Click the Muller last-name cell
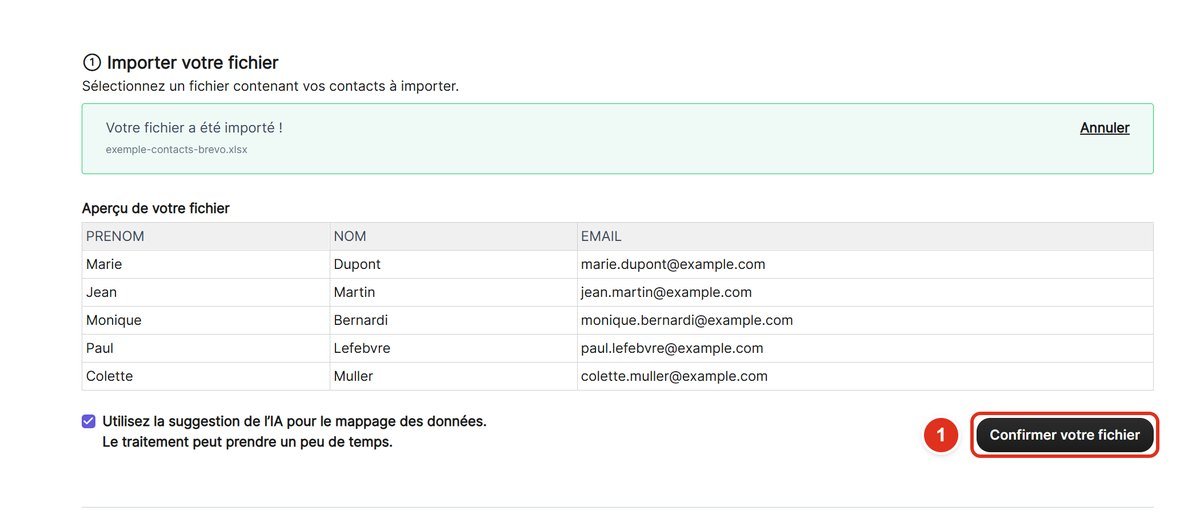 click(453, 377)
